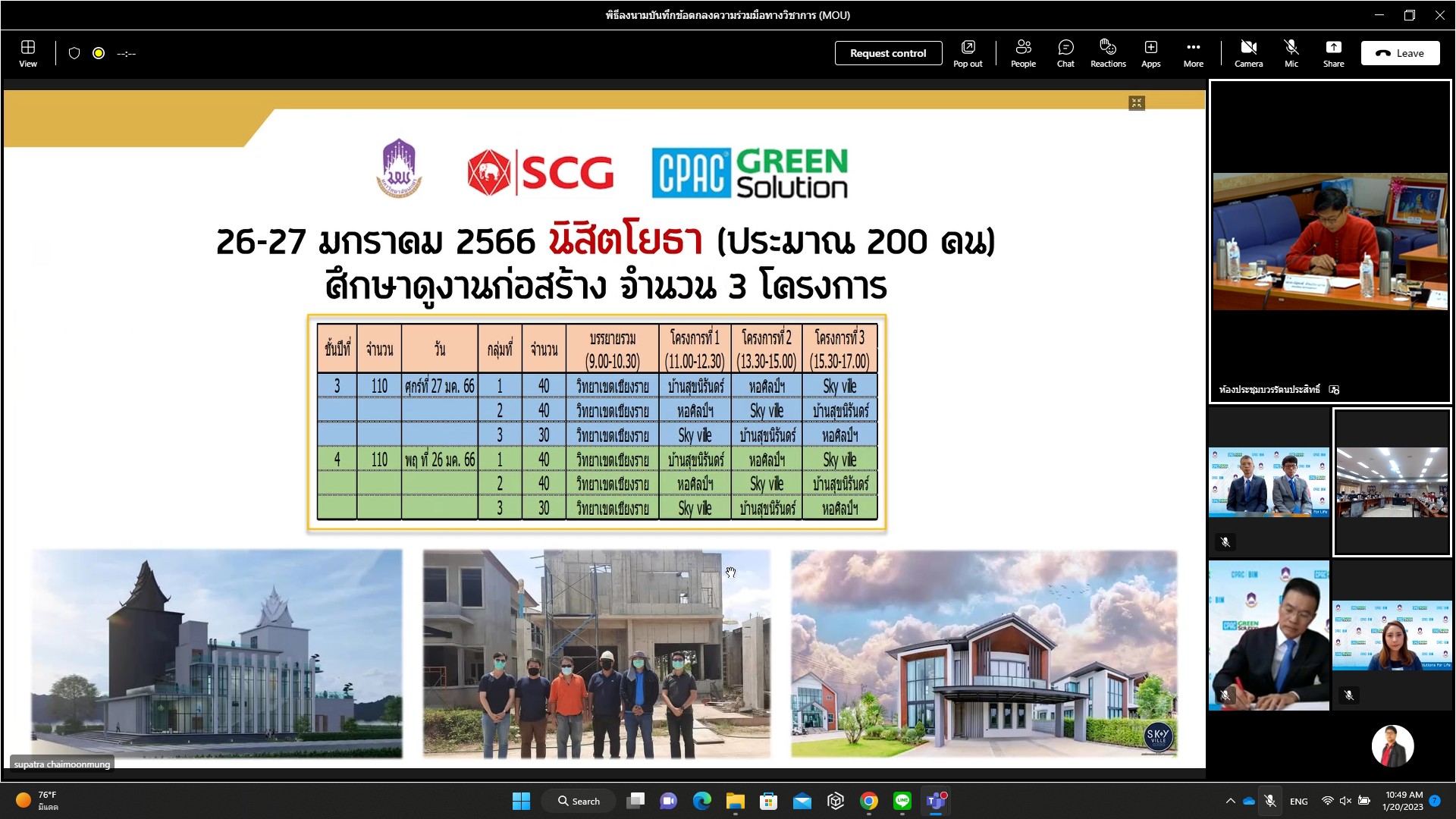Click OneDrive cloud tray icon
Screen dimensions: 1456x819
tap(1248, 801)
